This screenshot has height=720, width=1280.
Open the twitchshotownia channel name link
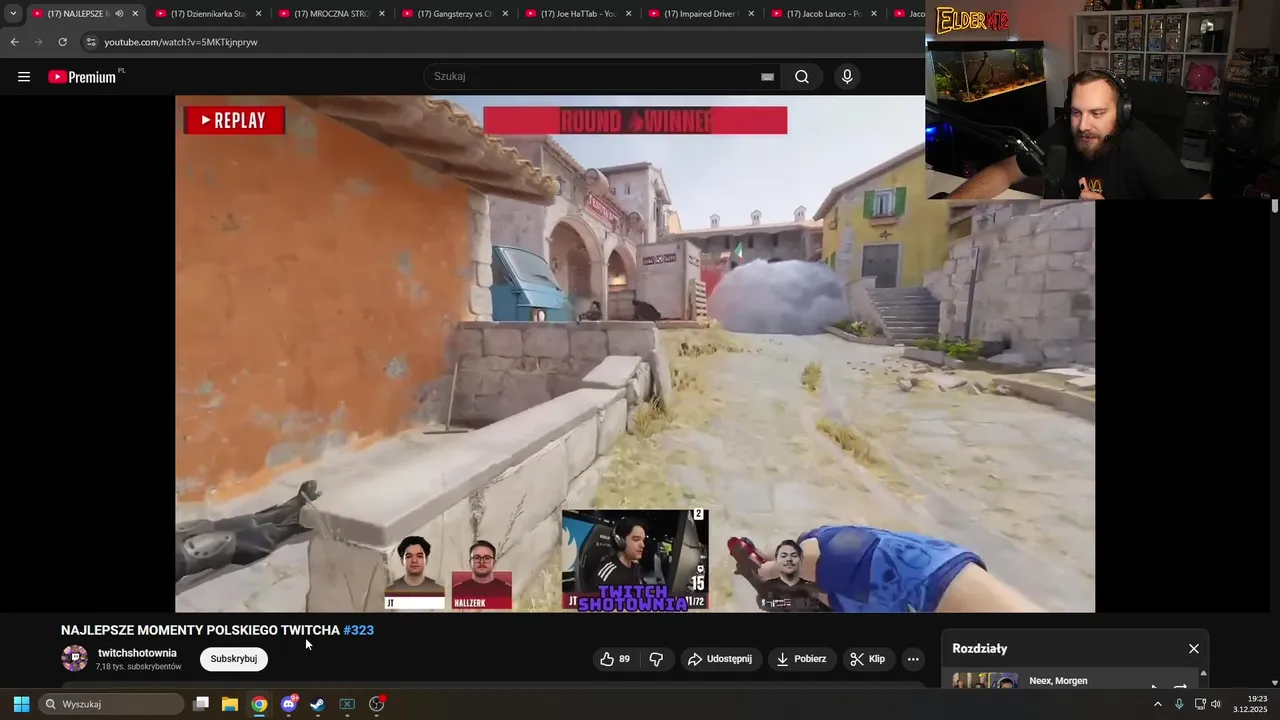(137, 653)
